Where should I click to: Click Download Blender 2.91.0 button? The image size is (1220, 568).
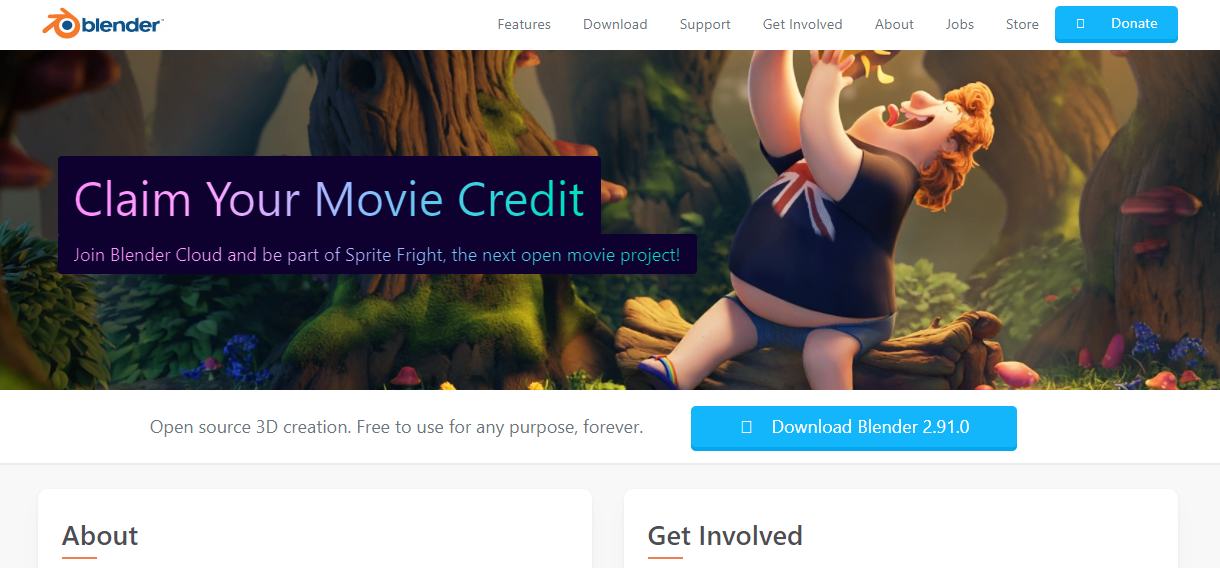tap(854, 428)
